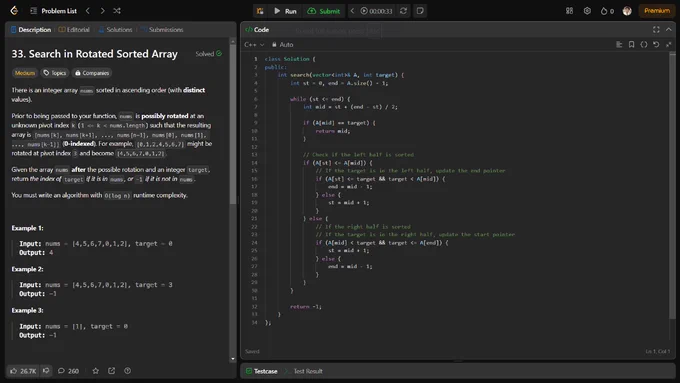Image resolution: width=680 pixels, height=383 pixels.
Task: Open the LeetCode home logo
Action: tap(14, 11)
